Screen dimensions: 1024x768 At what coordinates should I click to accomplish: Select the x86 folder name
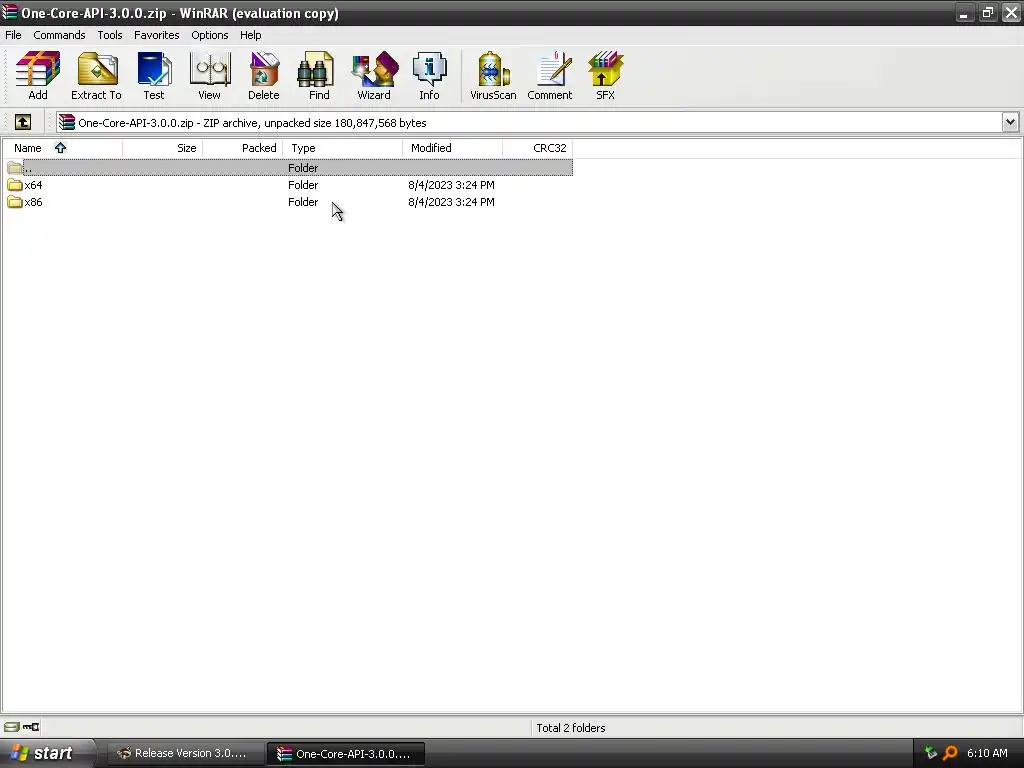pos(33,202)
